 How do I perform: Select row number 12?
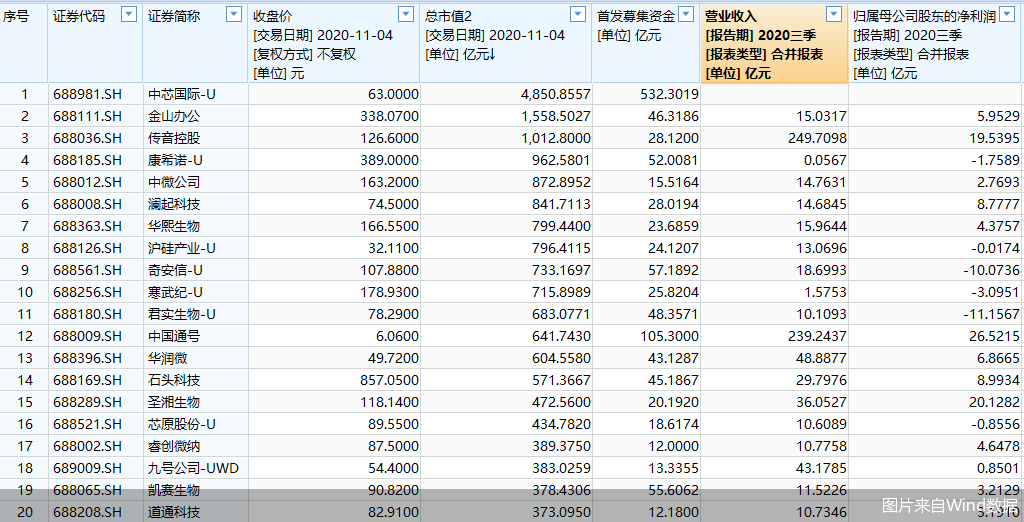(x=24, y=336)
